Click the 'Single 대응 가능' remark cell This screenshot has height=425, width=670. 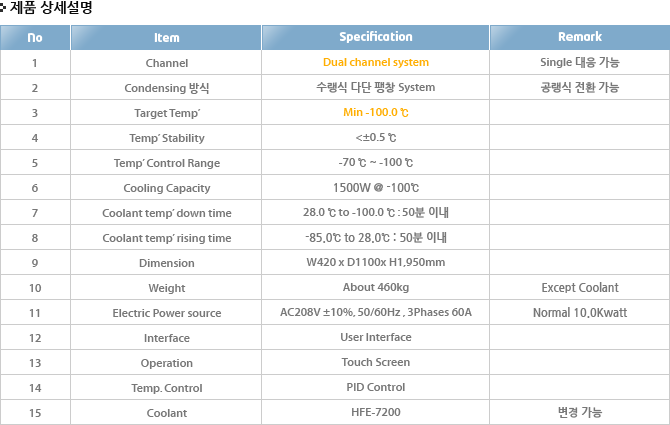(580, 62)
